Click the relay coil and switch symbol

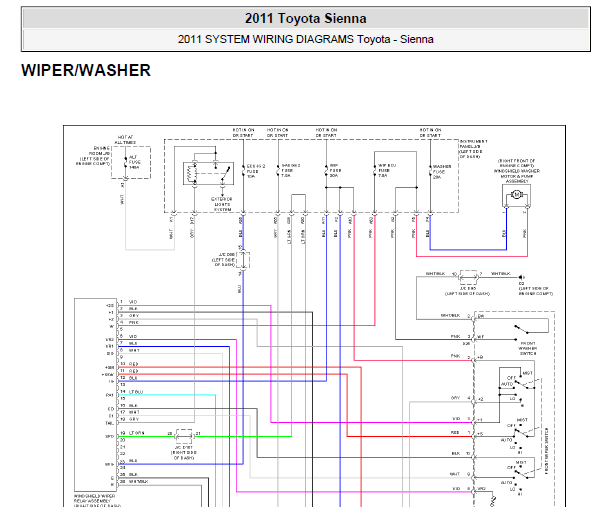pos(208,174)
